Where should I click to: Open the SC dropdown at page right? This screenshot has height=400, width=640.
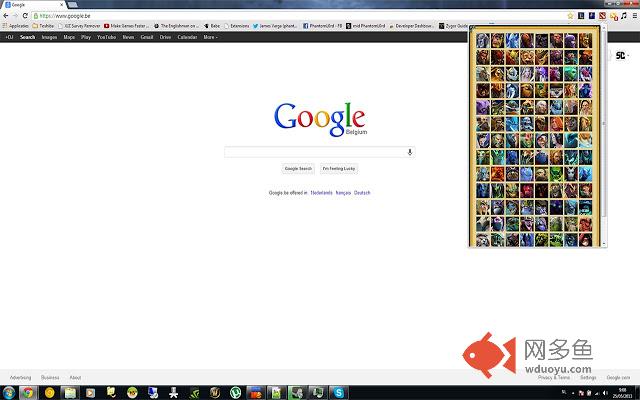click(622, 55)
